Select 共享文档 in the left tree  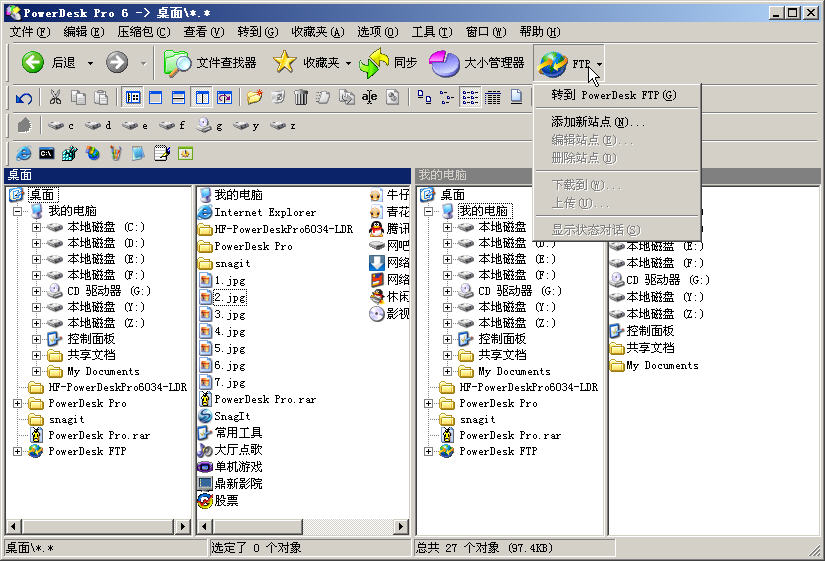[92, 355]
